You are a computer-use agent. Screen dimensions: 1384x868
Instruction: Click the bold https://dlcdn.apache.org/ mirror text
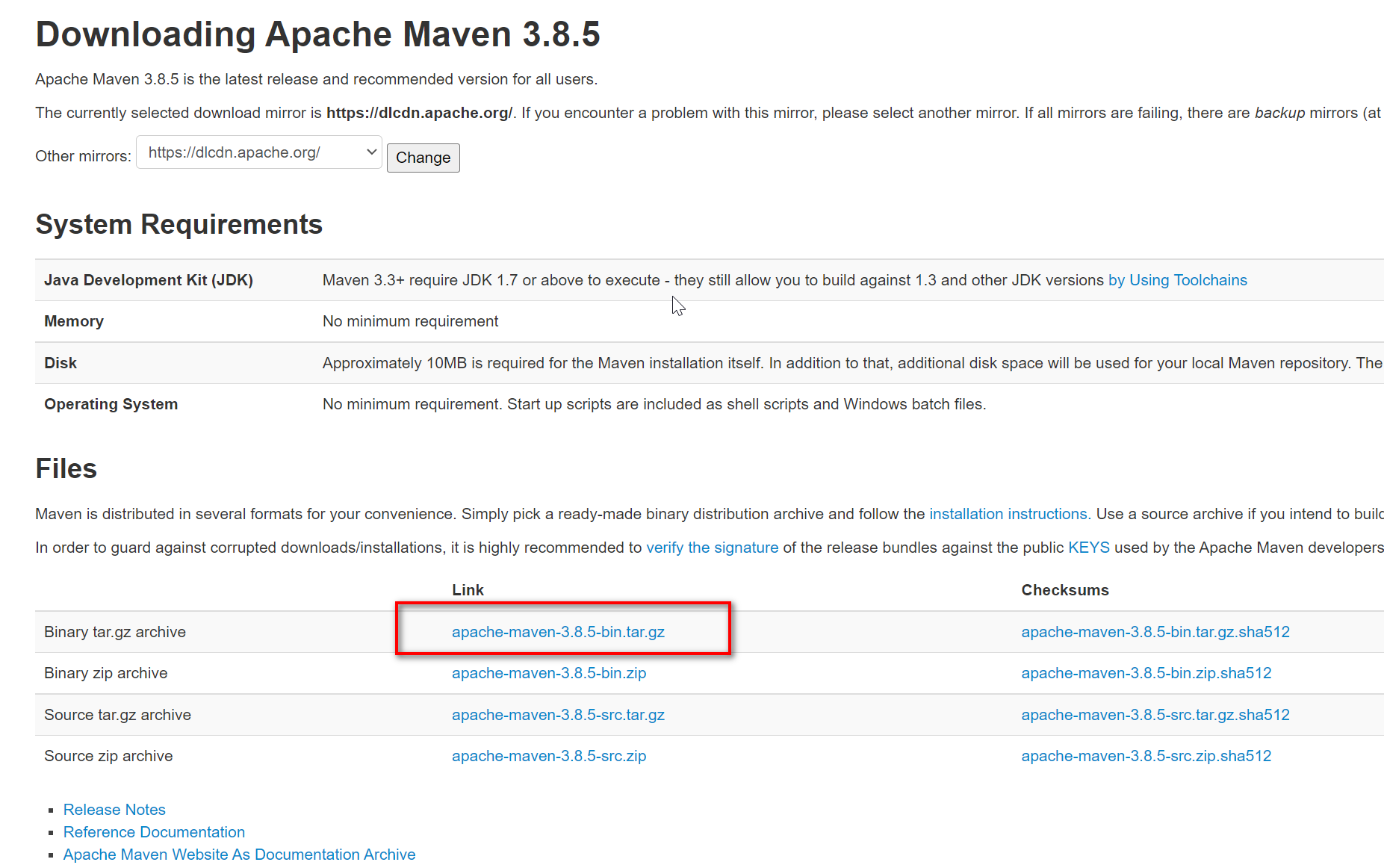419,113
